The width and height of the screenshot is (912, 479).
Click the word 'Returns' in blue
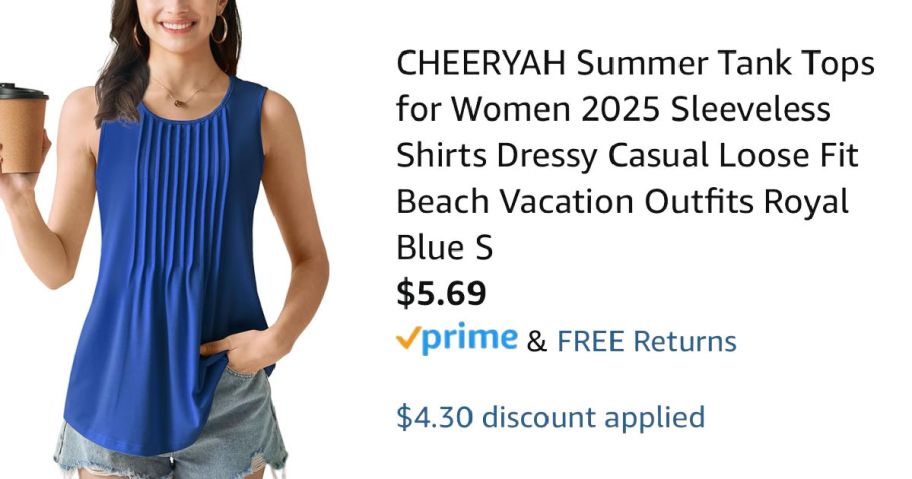[685, 341]
